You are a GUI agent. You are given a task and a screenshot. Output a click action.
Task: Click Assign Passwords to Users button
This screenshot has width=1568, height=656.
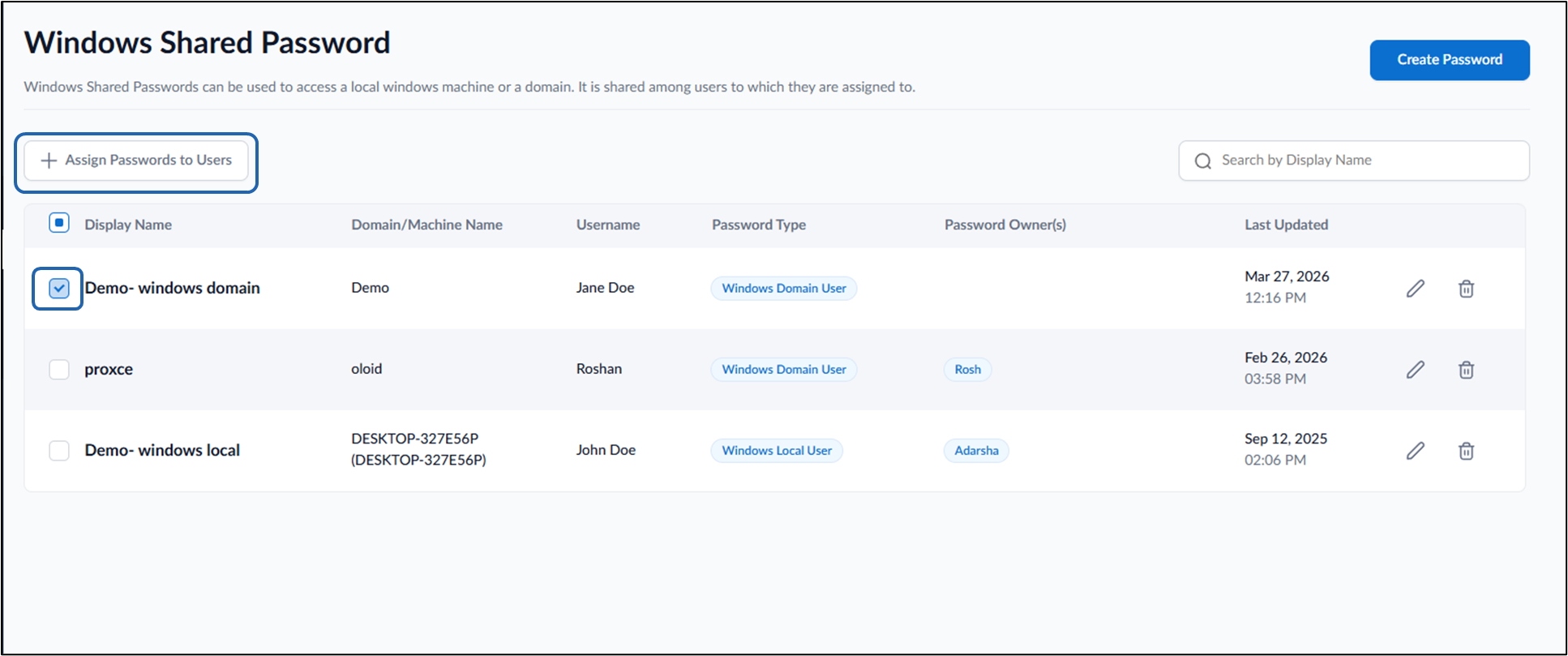136,161
